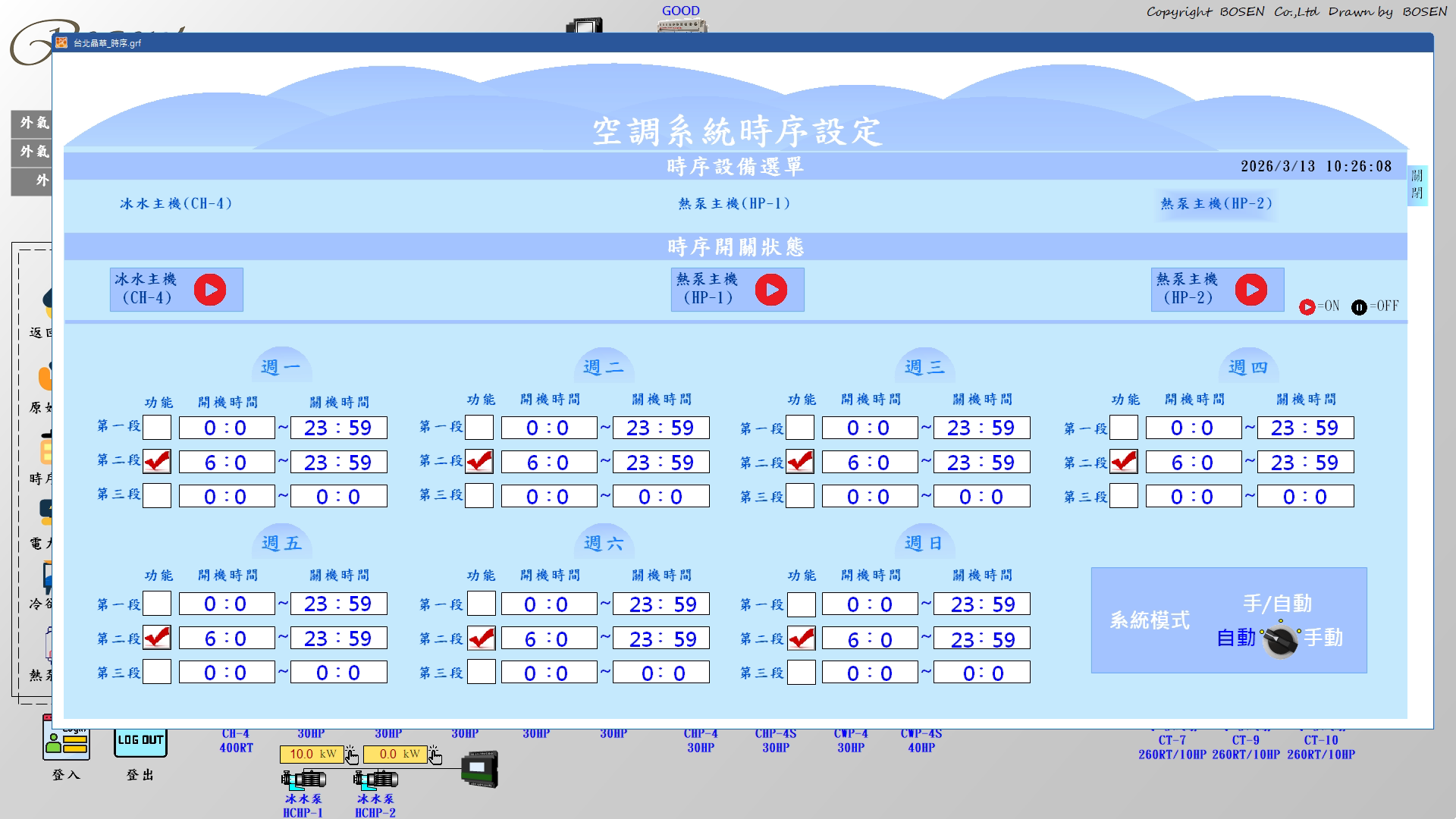Toggle CH-4 chiller schedule play button

coord(210,290)
